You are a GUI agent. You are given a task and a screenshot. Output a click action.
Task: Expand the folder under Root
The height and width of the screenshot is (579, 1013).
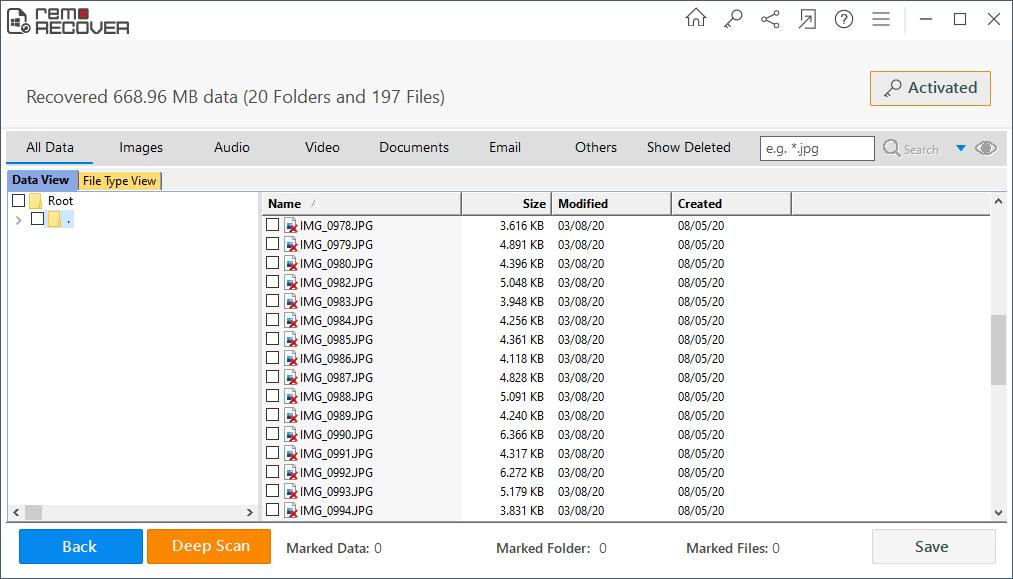coord(19,220)
